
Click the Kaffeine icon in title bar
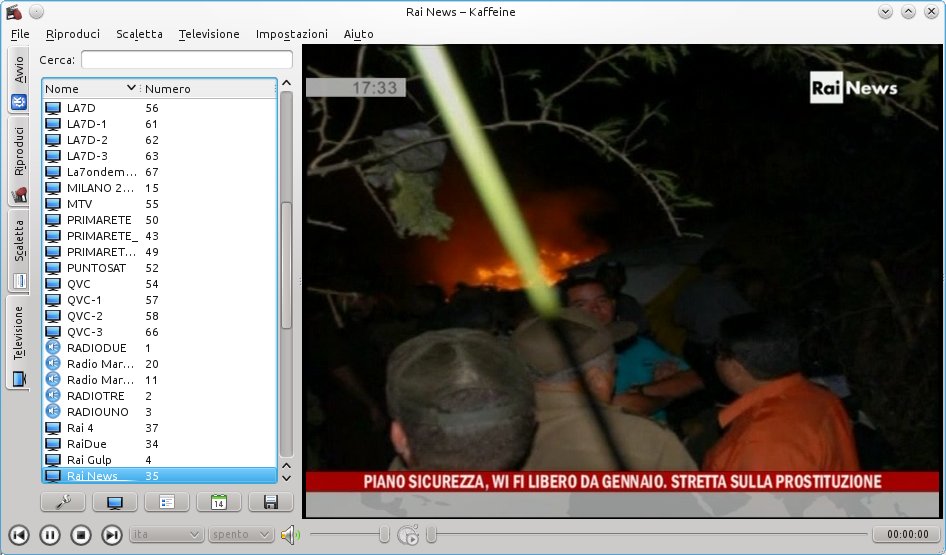tap(13, 11)
